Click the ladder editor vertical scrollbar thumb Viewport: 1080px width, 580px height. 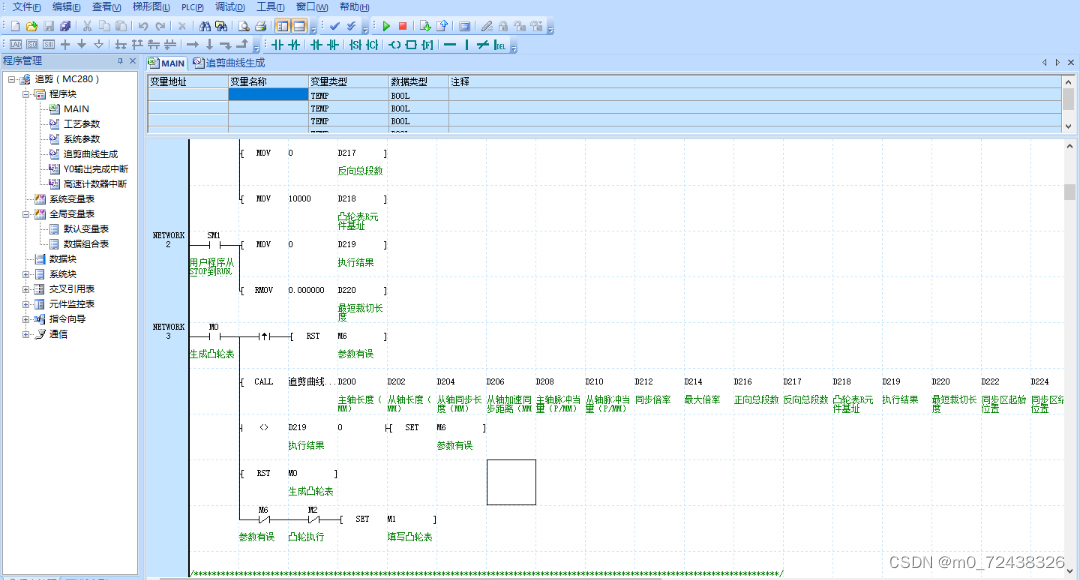point(1069,191)
